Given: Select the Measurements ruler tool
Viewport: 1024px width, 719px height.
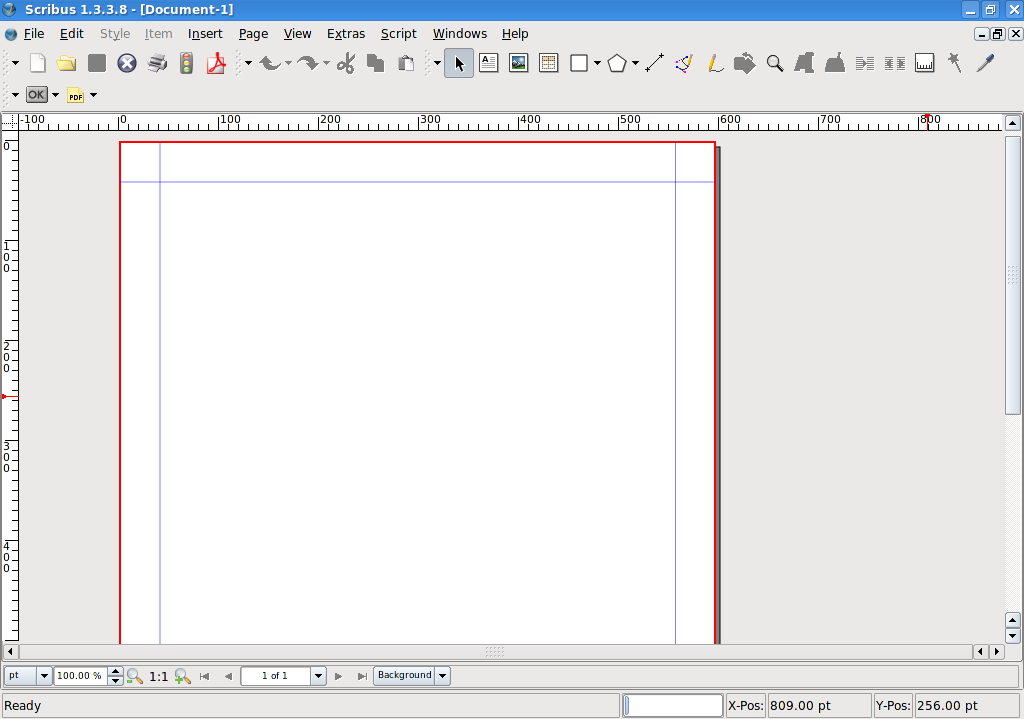Looking at the screenshot, I should point(924,63).
